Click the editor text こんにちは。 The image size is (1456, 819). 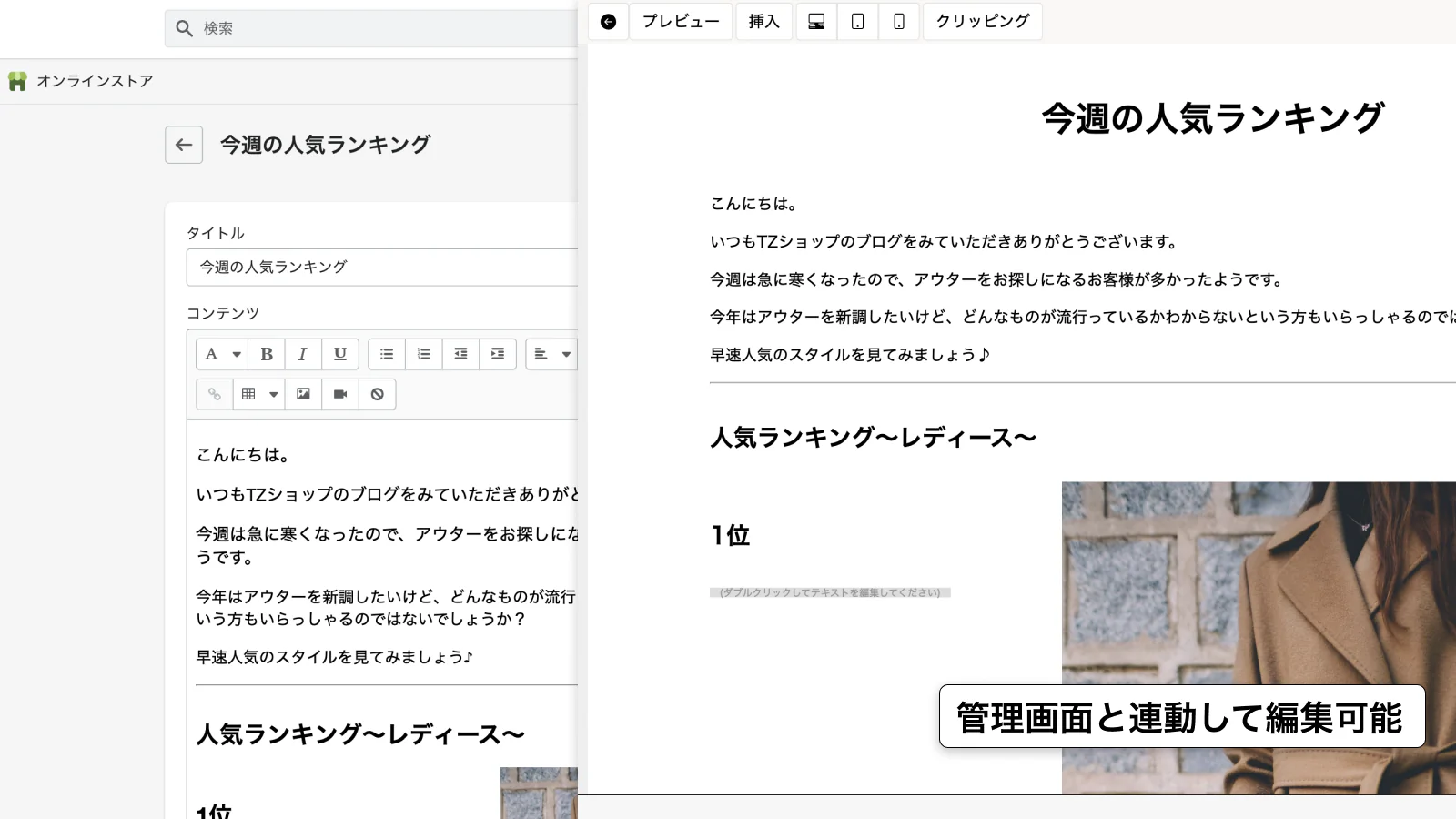click(243, 455)
